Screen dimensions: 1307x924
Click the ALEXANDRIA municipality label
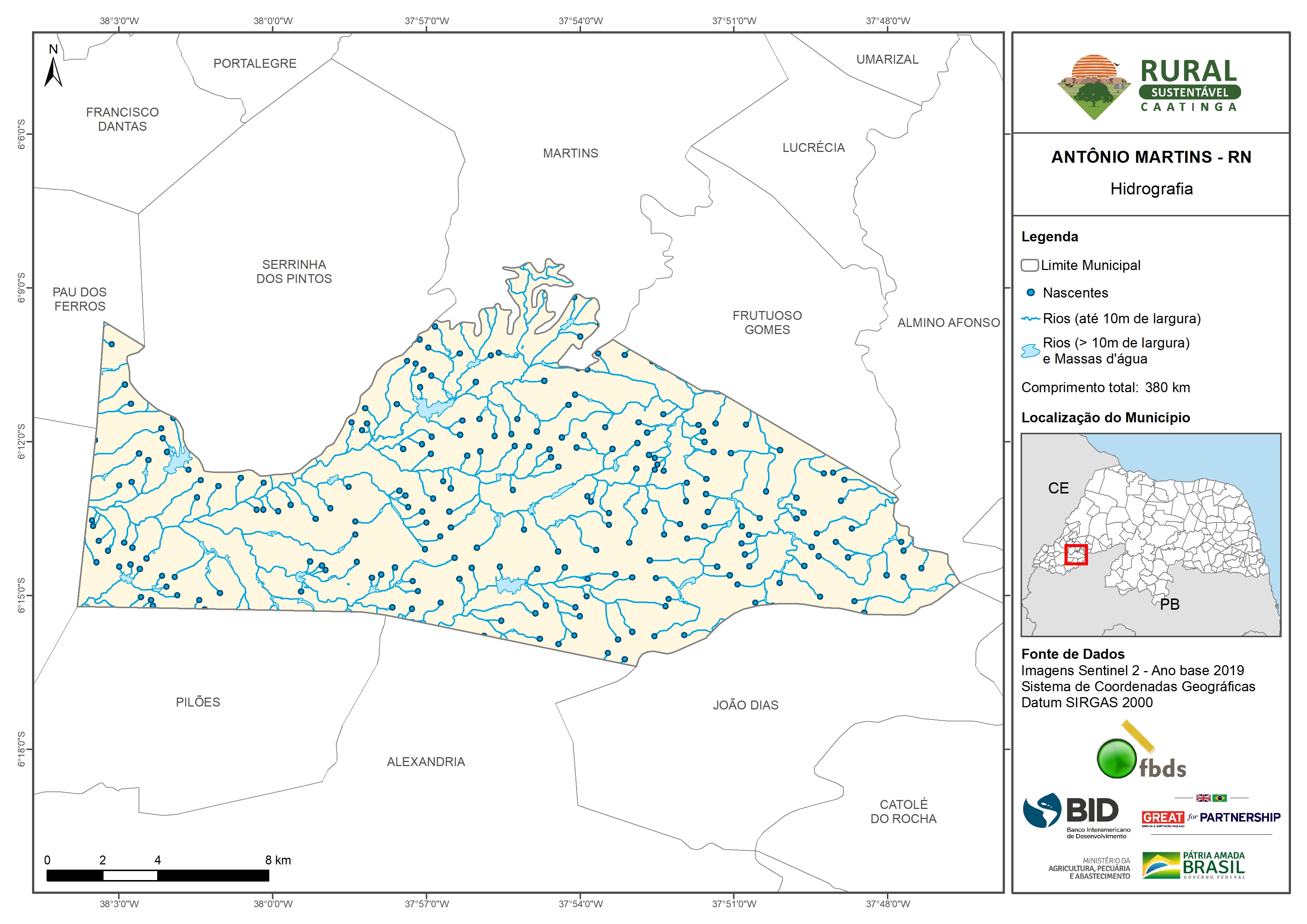coord(426,762)
